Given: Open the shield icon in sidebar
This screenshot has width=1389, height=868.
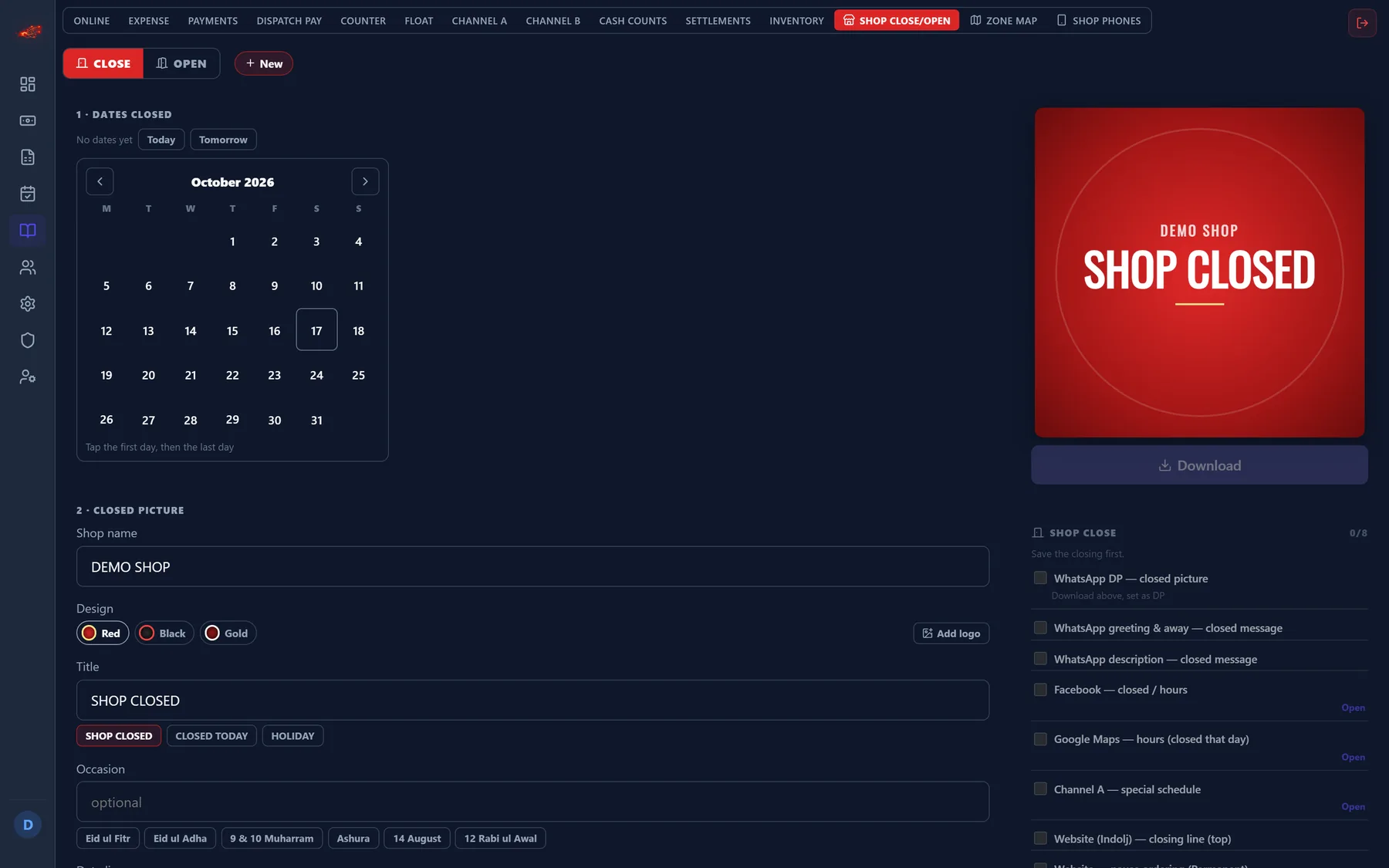Looking at the screenshot, I should coord(28,340).
